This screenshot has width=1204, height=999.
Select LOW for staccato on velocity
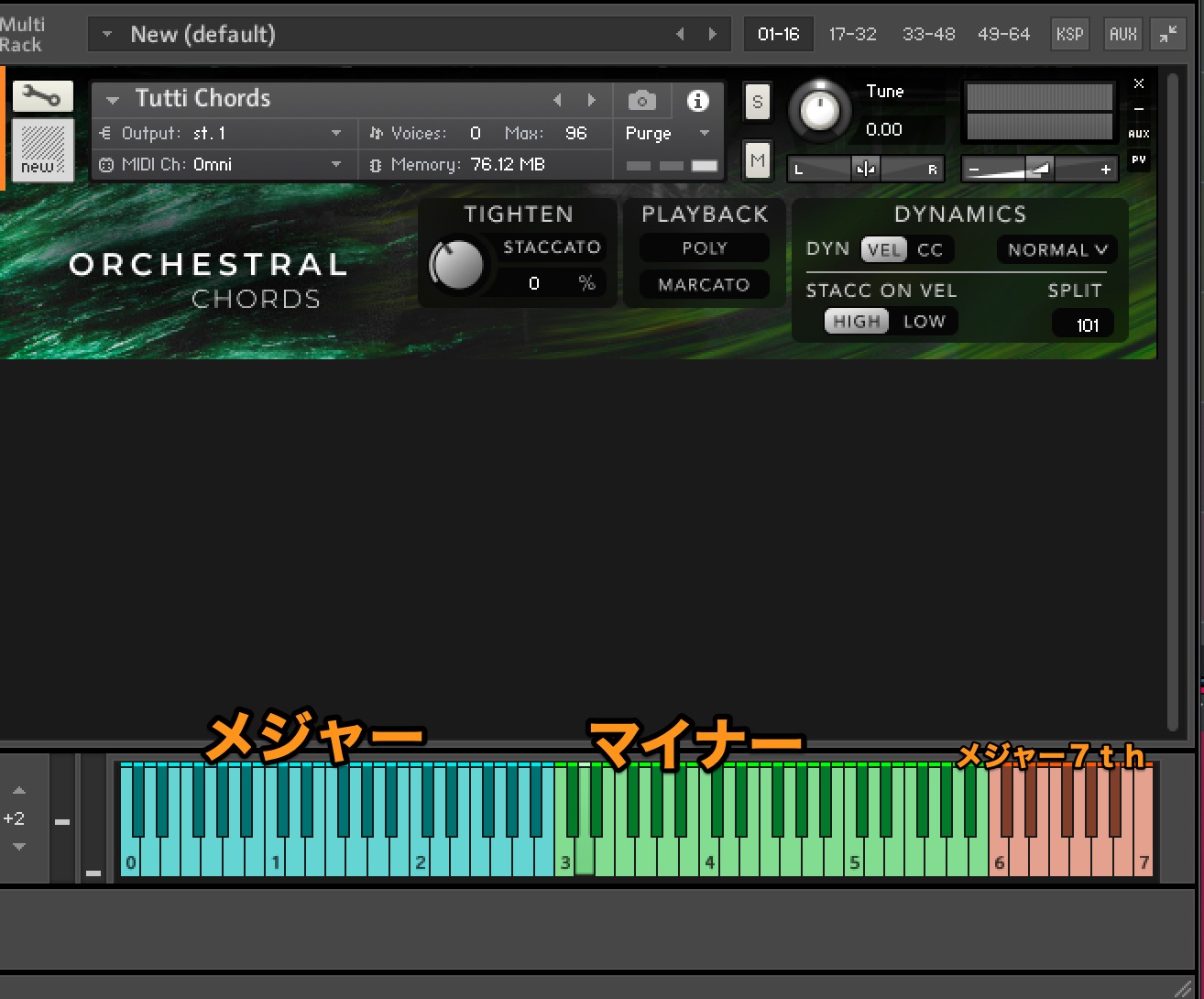point(924,322)
